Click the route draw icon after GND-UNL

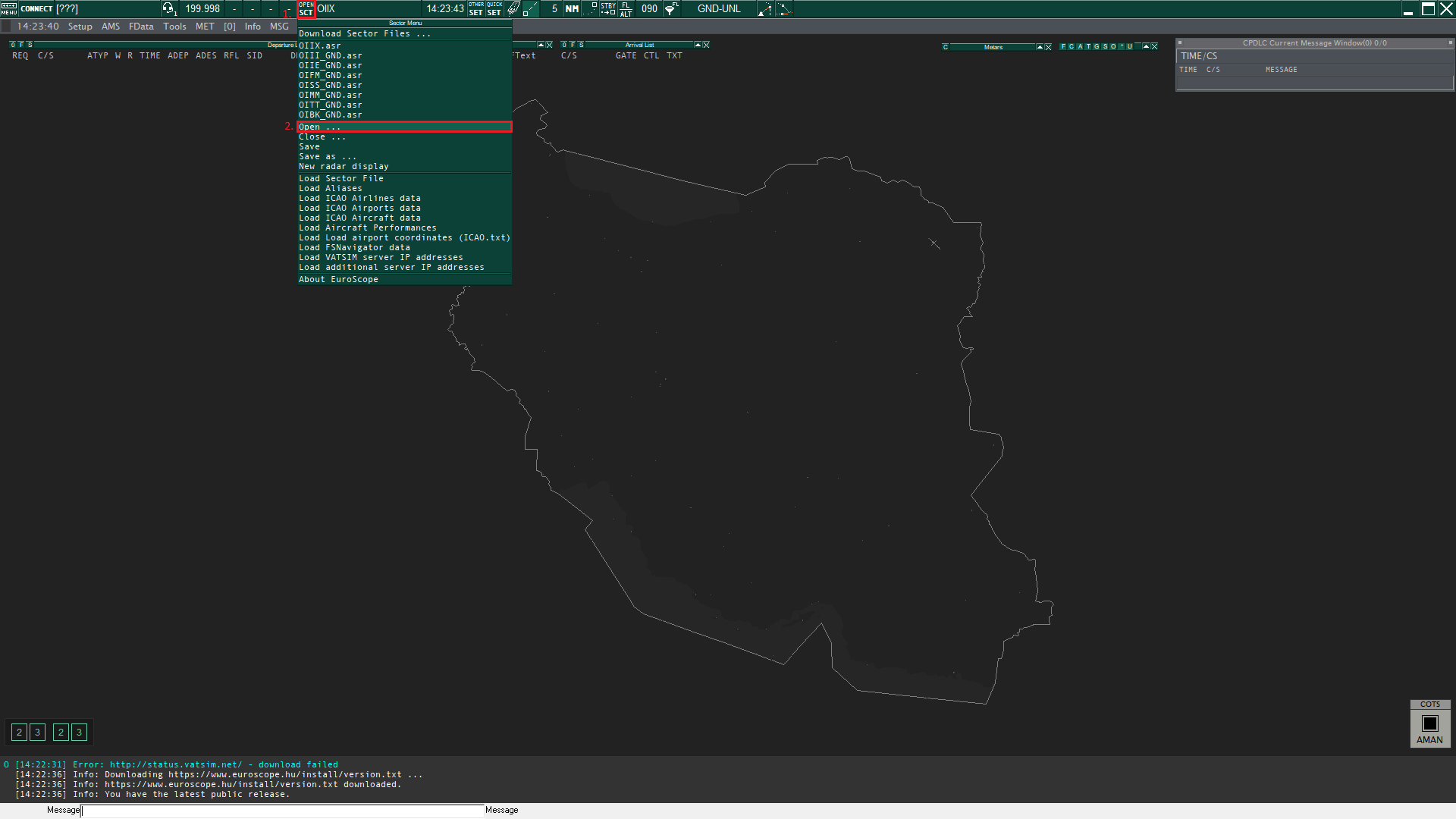765,8
